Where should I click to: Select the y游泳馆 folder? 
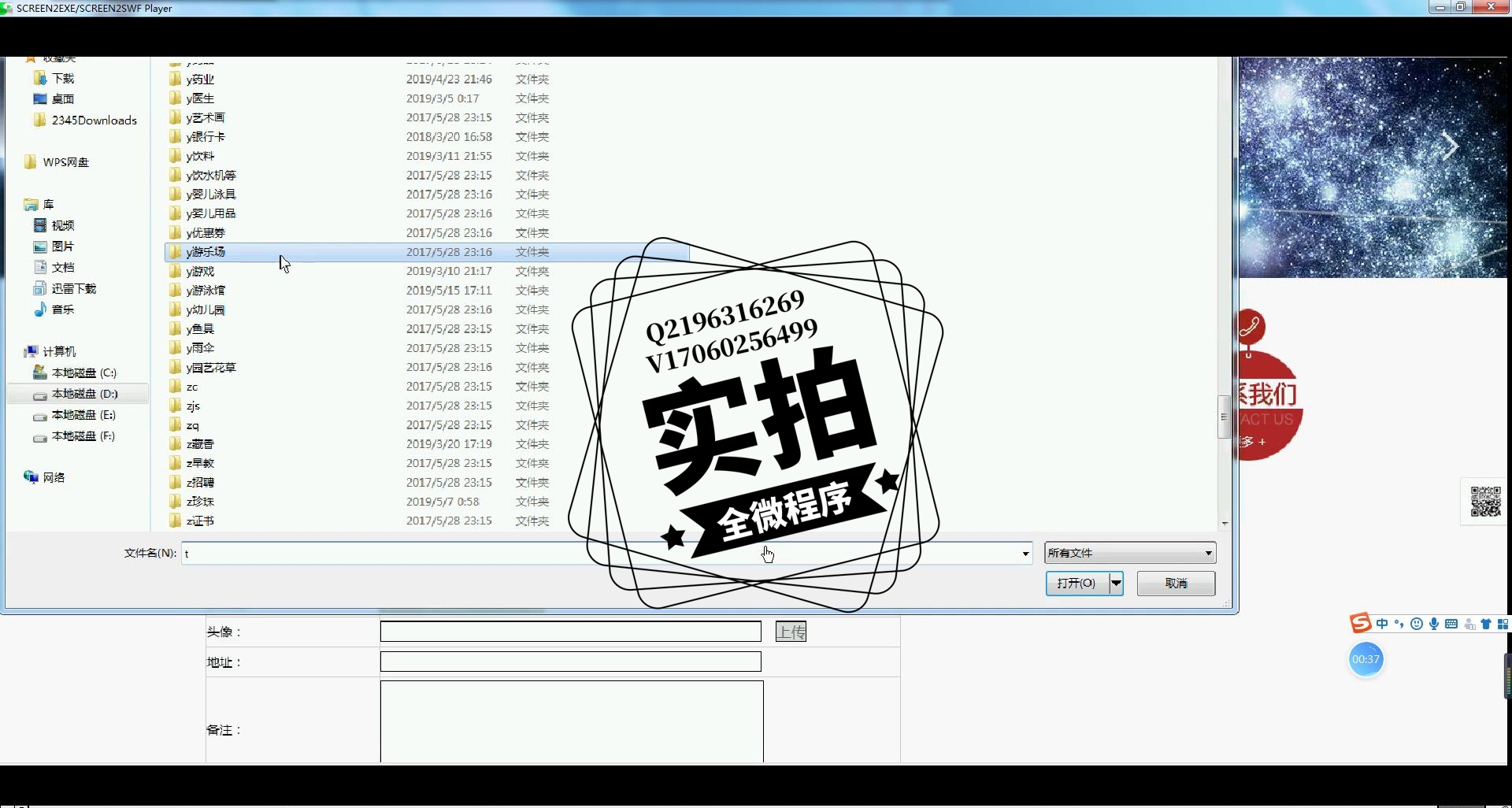205,290
